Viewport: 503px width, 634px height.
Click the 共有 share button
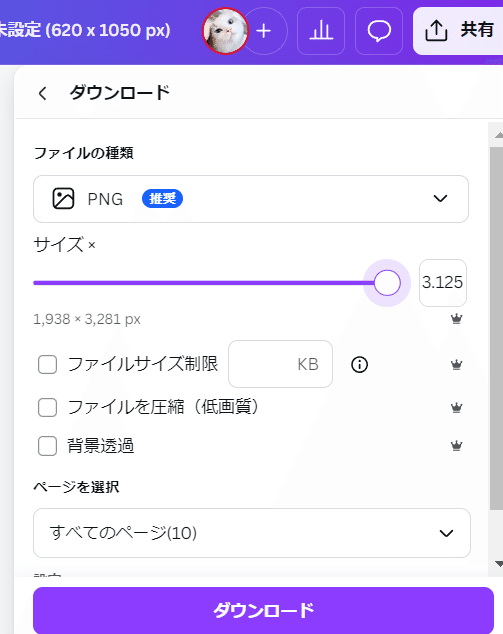coord(459,31)
